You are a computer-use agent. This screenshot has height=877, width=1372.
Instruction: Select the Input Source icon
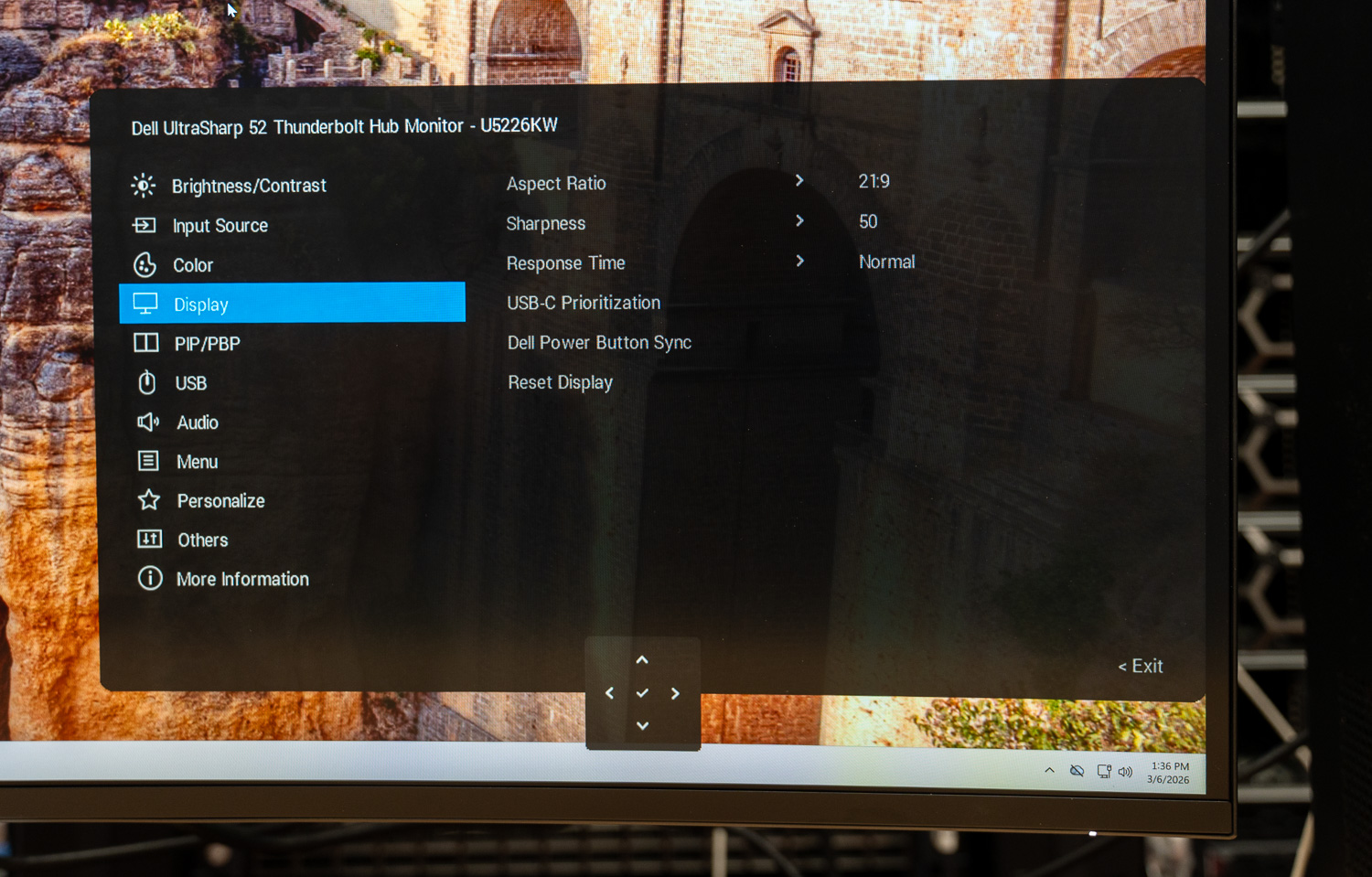[145, 225]
